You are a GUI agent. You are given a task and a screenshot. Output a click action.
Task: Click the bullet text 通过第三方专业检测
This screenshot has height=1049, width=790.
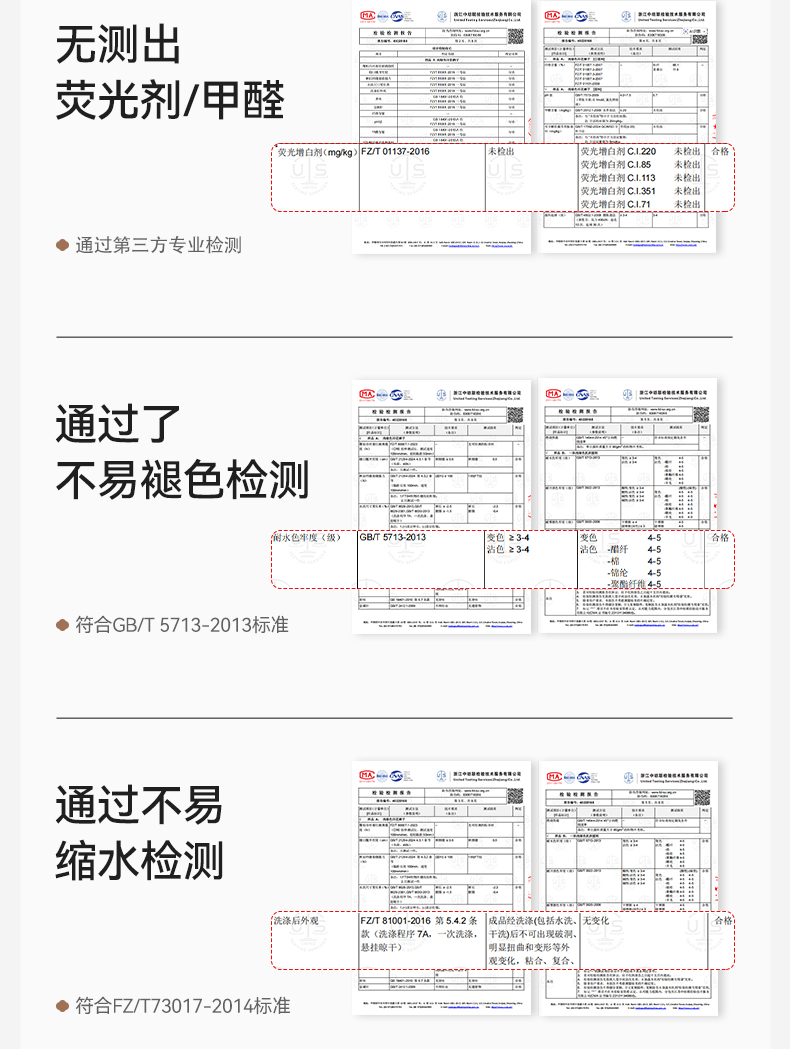159,246
